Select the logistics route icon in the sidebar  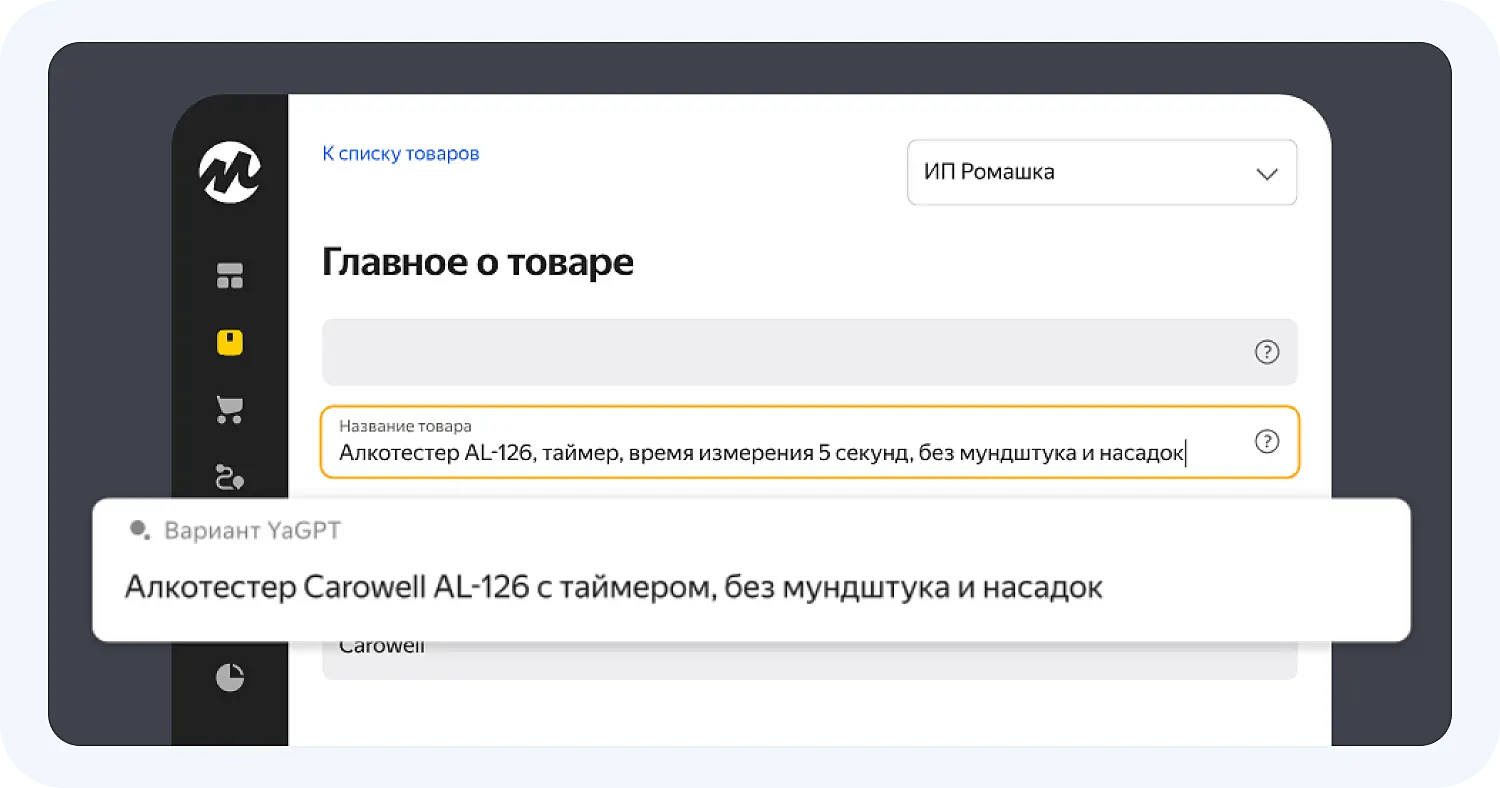pos(230,478)
